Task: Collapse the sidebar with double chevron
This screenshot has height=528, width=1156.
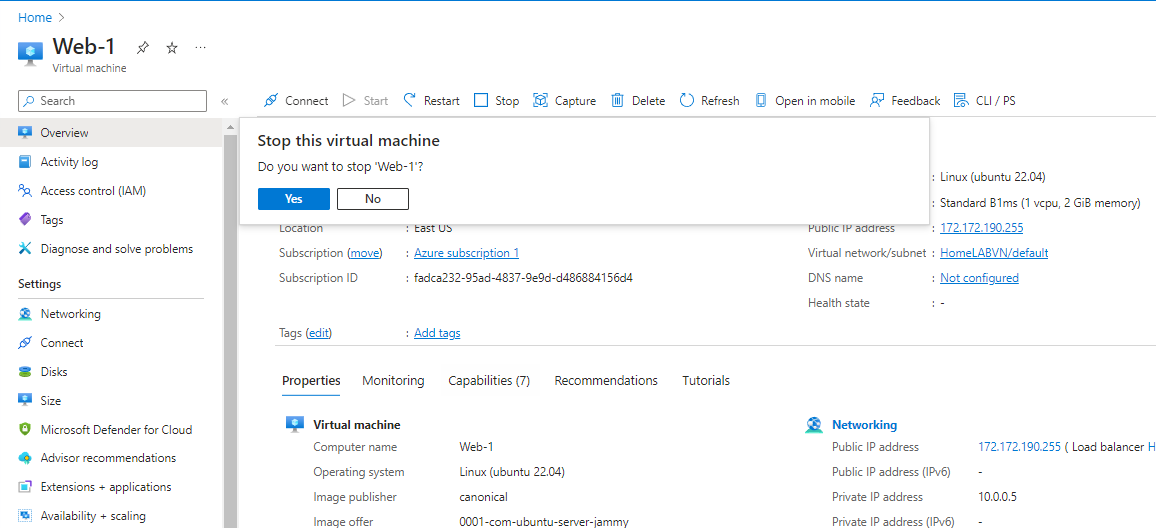Action: pos(224,101)
